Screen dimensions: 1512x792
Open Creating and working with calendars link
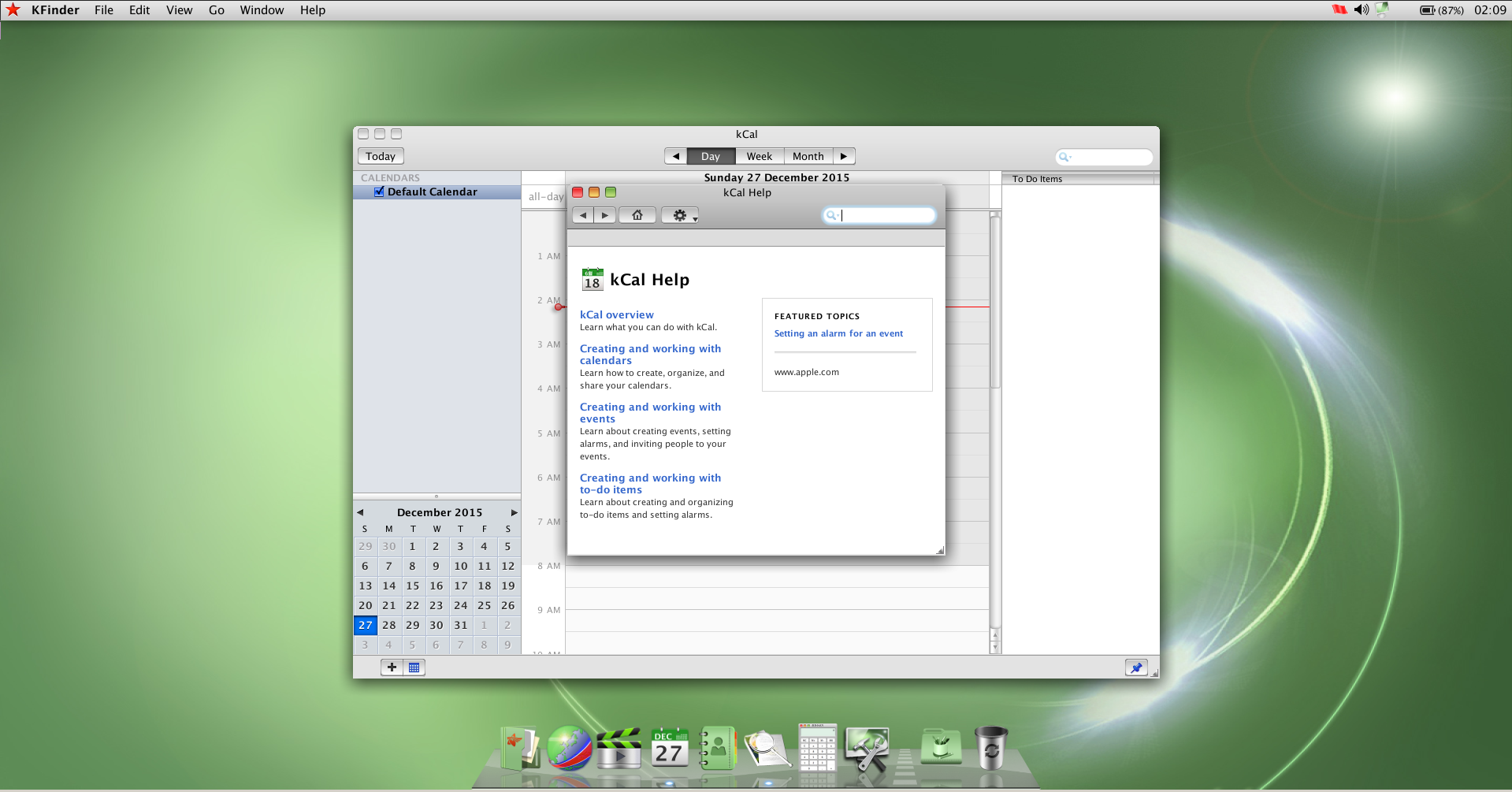coord(651,355)
